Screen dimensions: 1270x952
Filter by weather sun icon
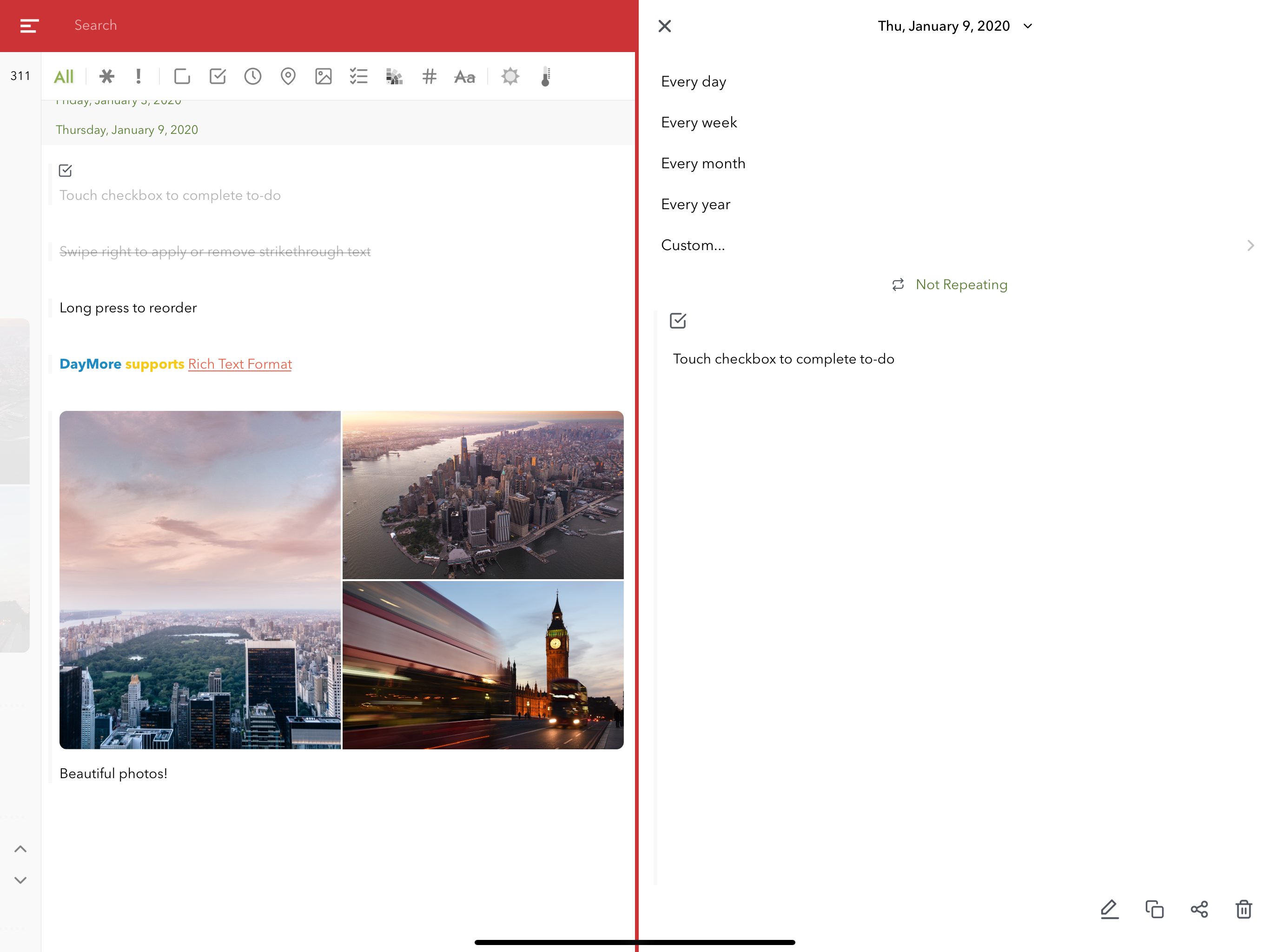coord(510,76)
